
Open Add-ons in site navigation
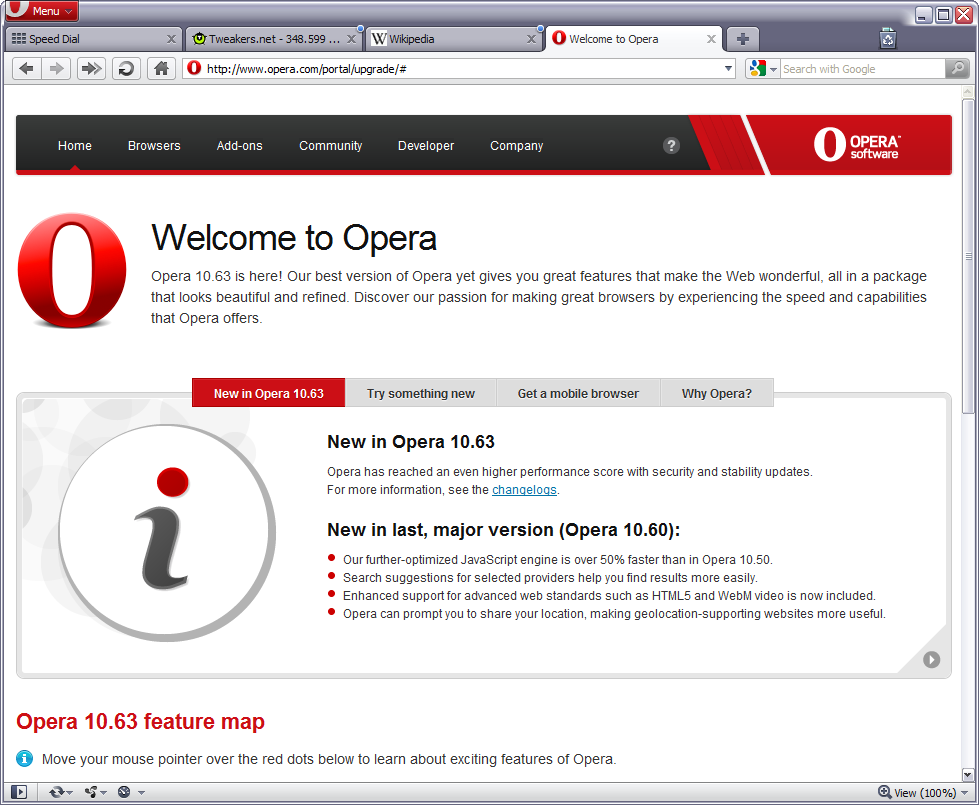pyautogui.click(x=240, y=146)
